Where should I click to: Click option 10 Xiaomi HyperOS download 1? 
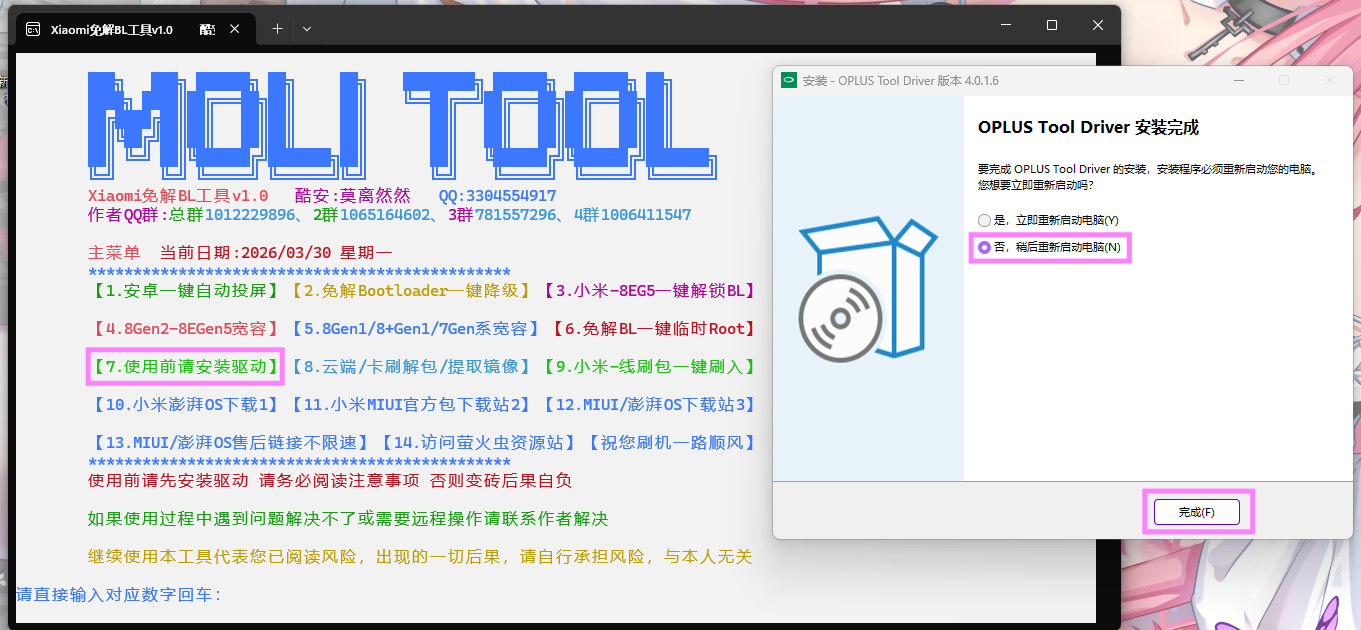(x=185, y=405)
